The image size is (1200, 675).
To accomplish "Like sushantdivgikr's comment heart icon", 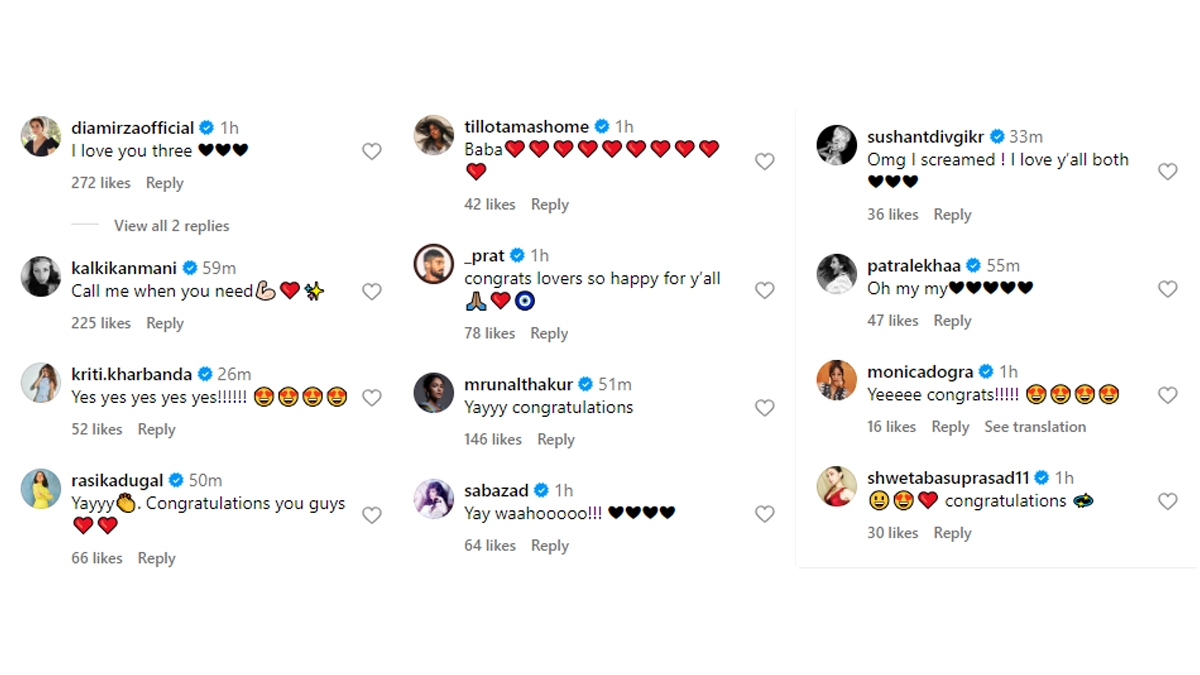I will [1167, 171].
